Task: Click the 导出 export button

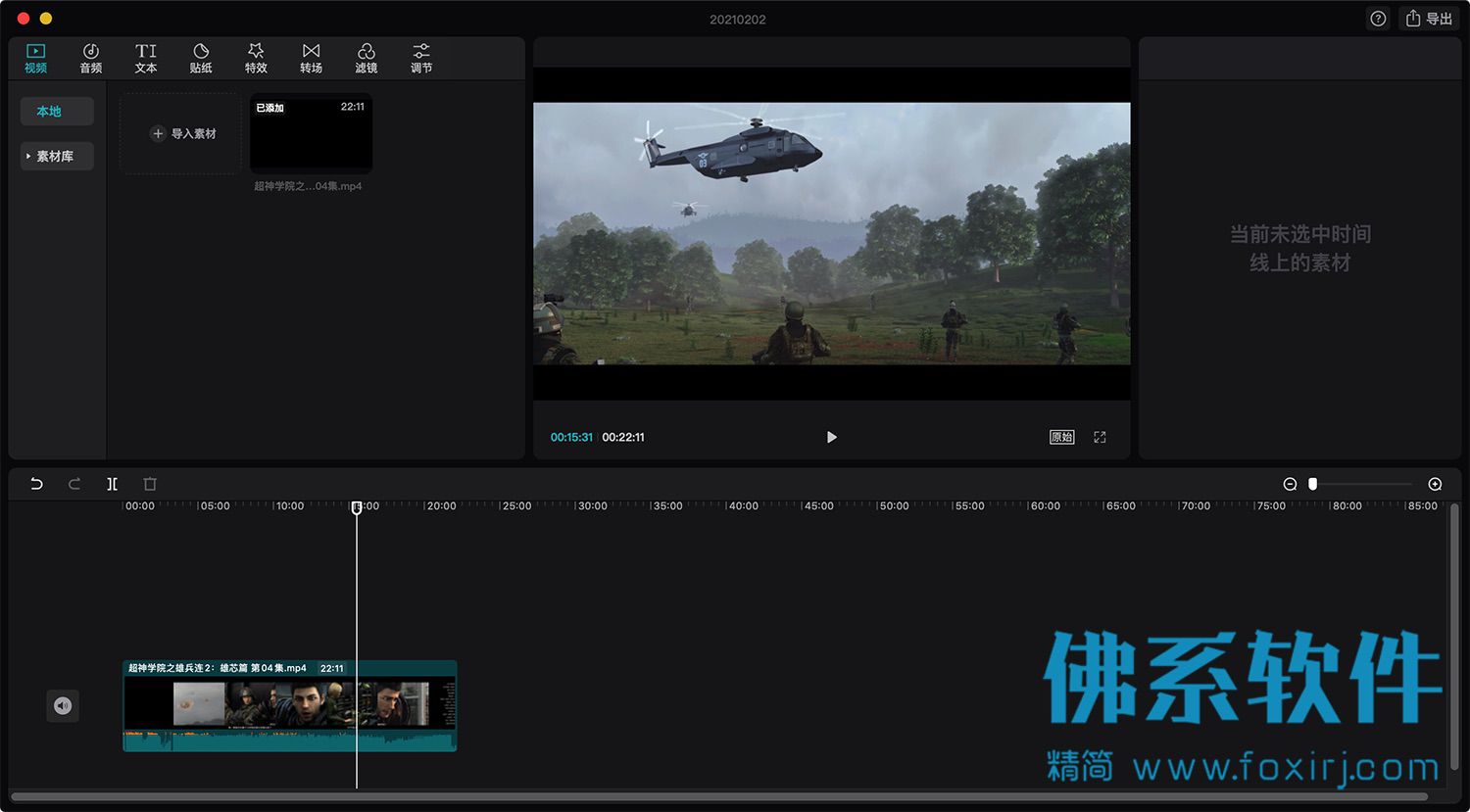Action: click(1429, 19)
